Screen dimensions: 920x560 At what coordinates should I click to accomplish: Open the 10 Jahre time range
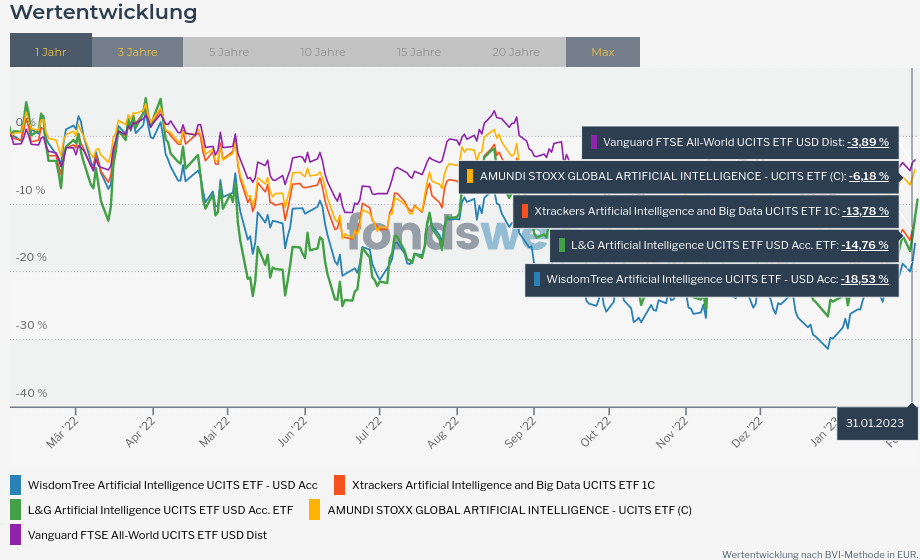(322, 52)
